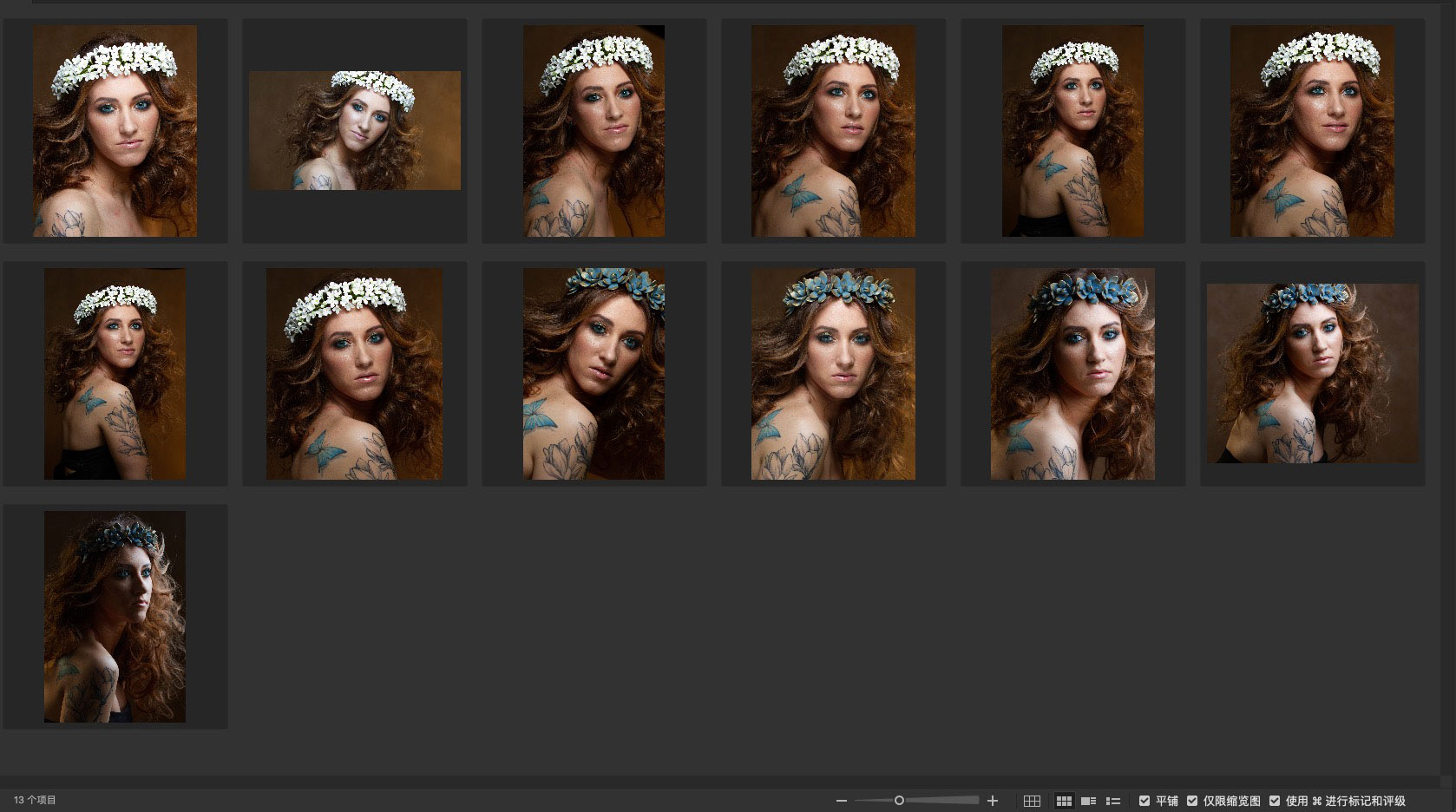This screenshot has height=812, width=1456.
Task: Toggle the 使用 ⌘ 进行标记和评级 checkbox
Action: click(1275, 801)
